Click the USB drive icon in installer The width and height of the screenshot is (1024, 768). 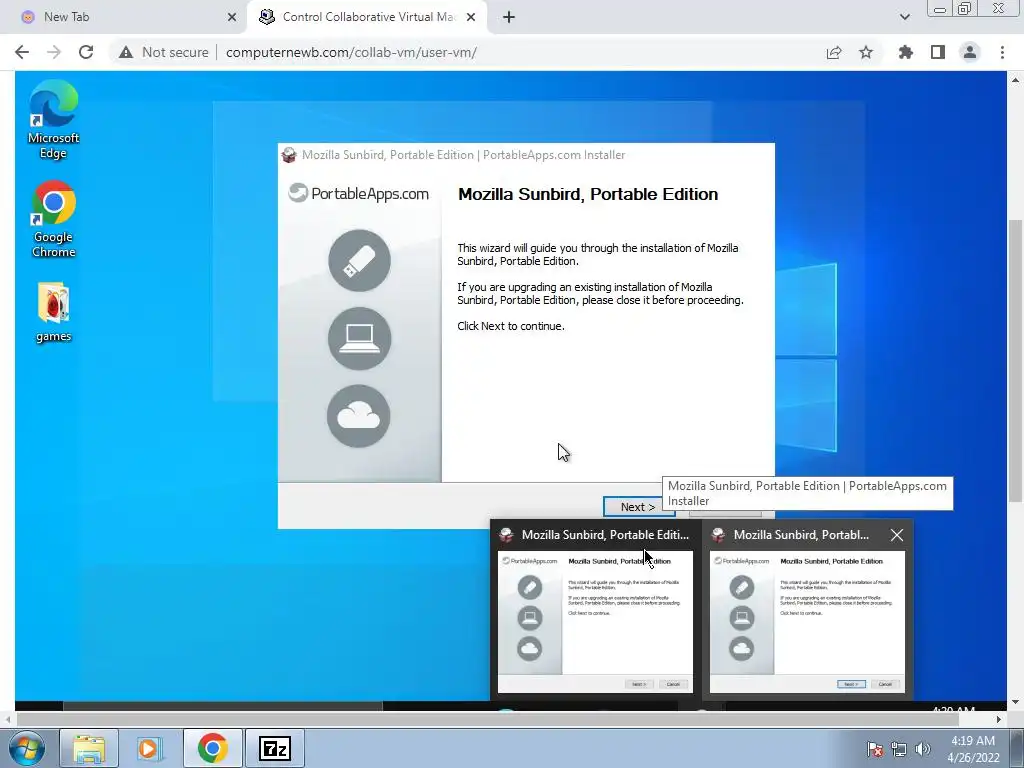tap(359, 261)
